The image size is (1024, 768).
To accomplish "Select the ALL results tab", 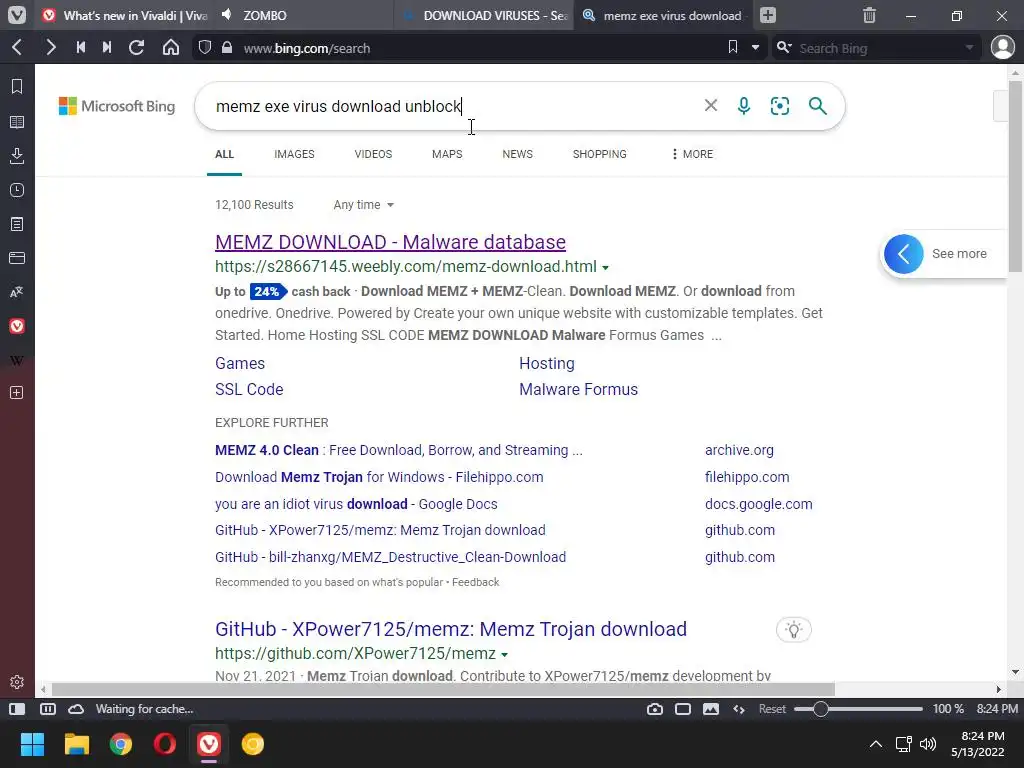I will coord(224,154).
